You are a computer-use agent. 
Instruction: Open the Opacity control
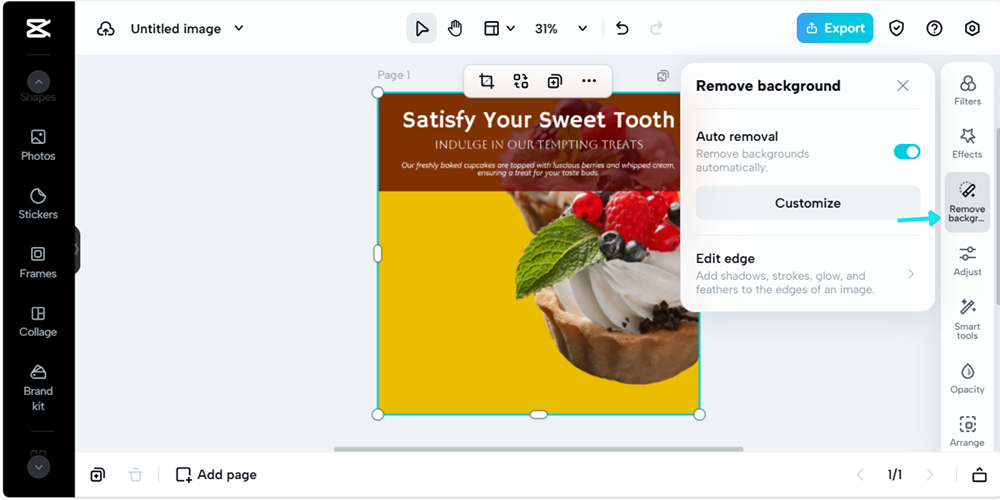(x=967, y=378)
